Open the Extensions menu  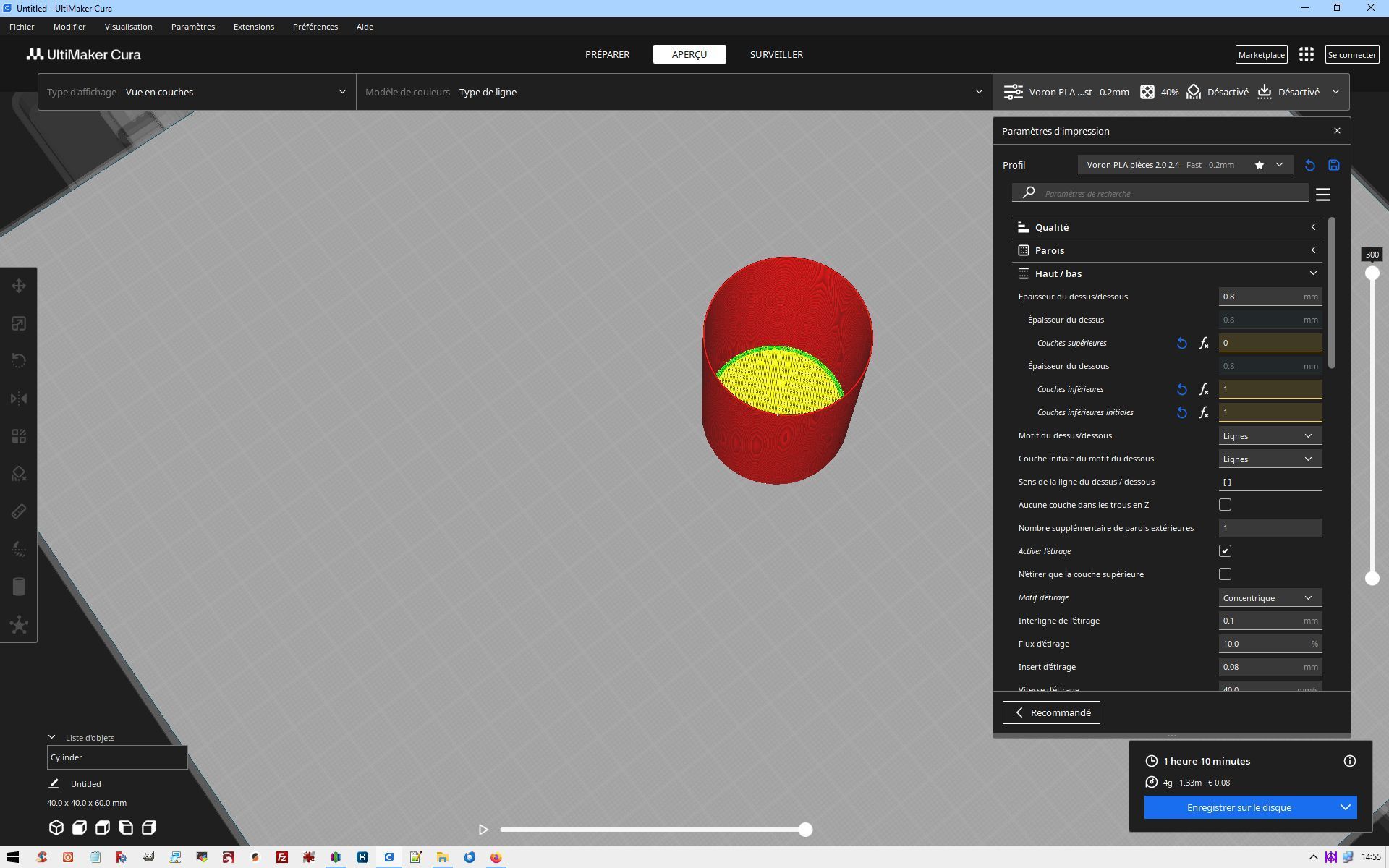coord(253,27)
